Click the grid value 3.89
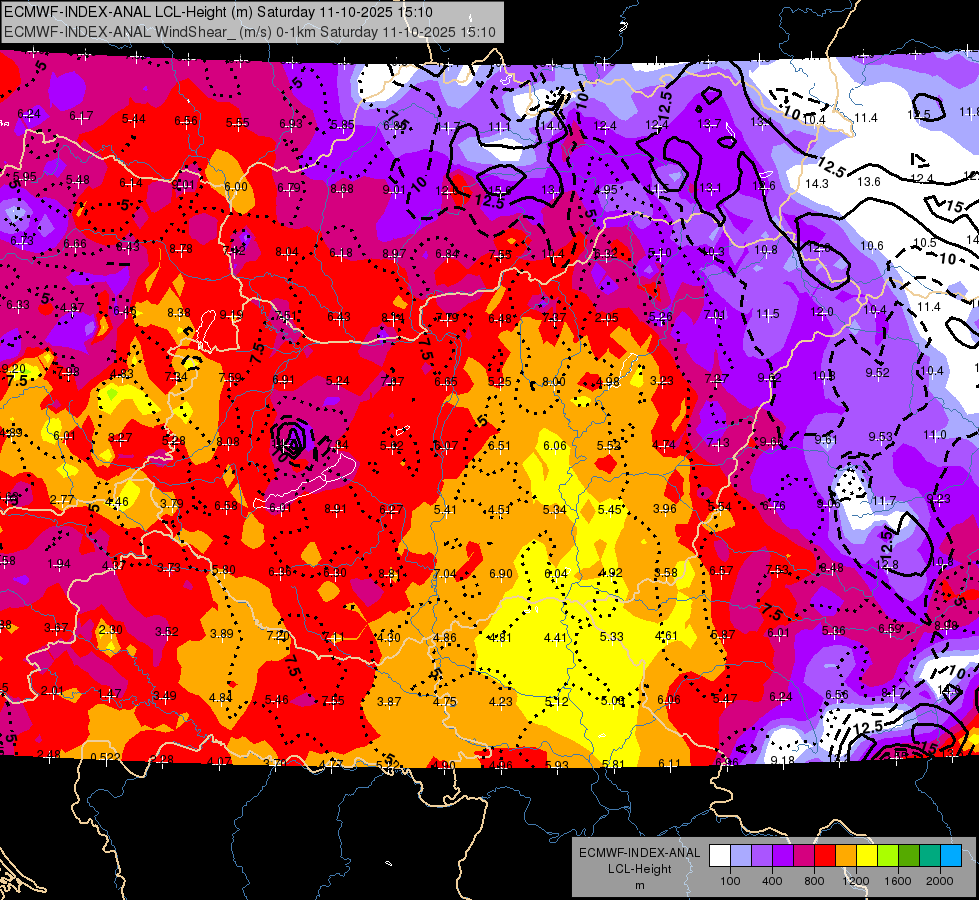 point(222,633)
